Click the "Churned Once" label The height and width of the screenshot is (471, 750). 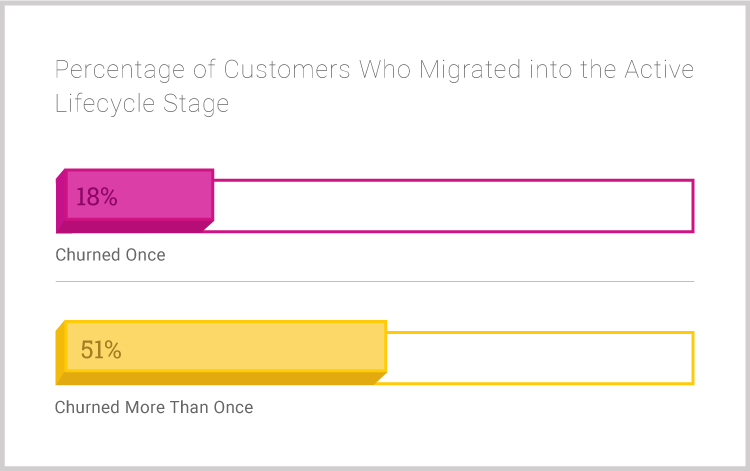[x=110, y=255]
